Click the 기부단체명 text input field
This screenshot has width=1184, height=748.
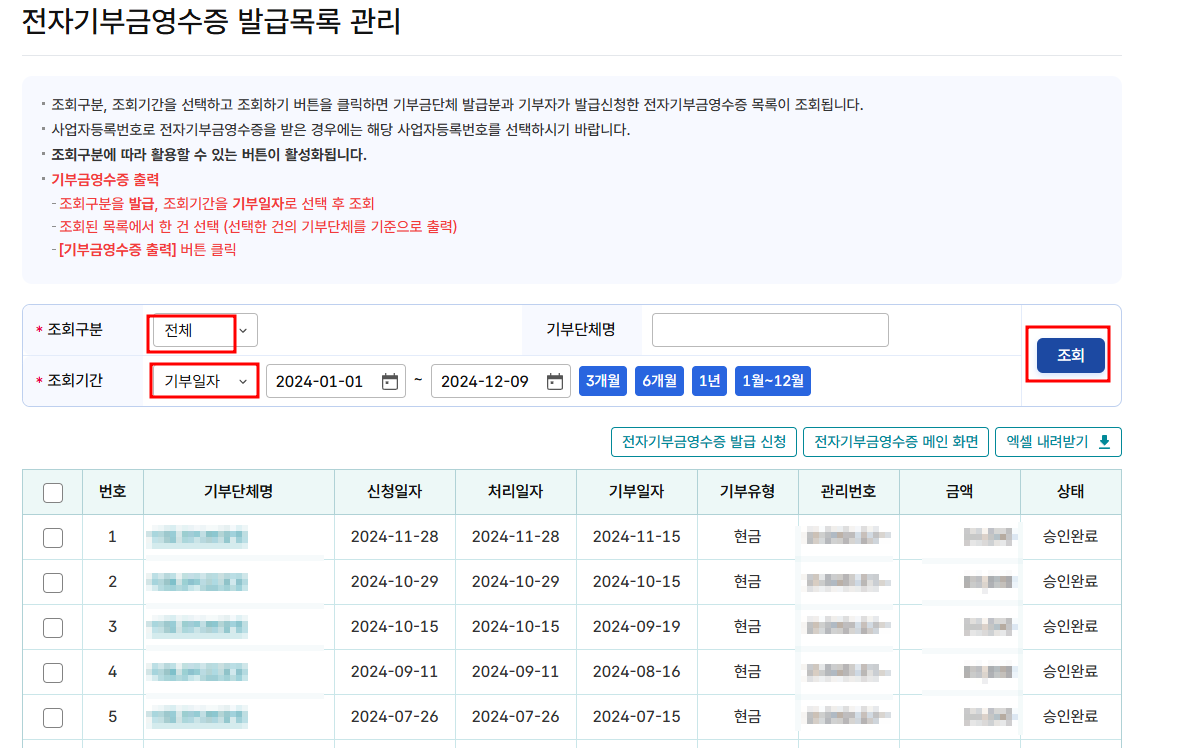(770, 330)
